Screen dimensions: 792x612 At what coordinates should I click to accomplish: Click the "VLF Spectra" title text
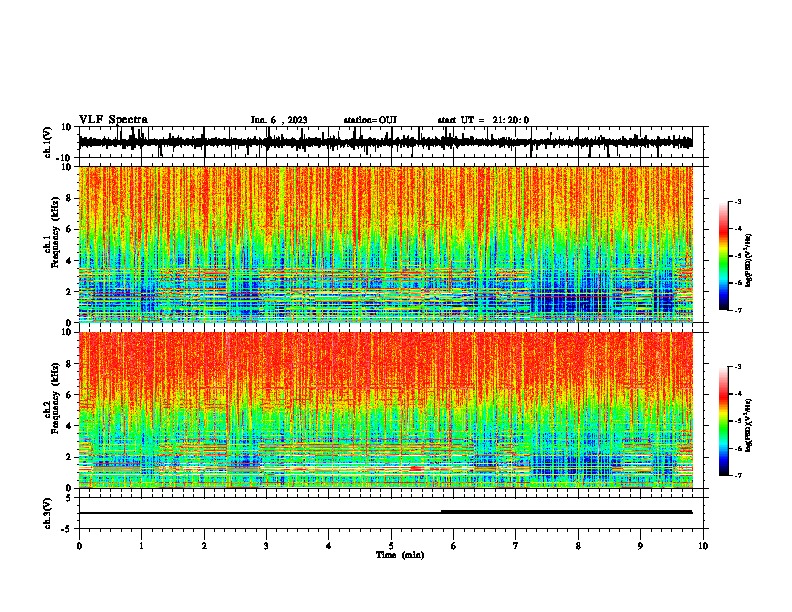113,120
